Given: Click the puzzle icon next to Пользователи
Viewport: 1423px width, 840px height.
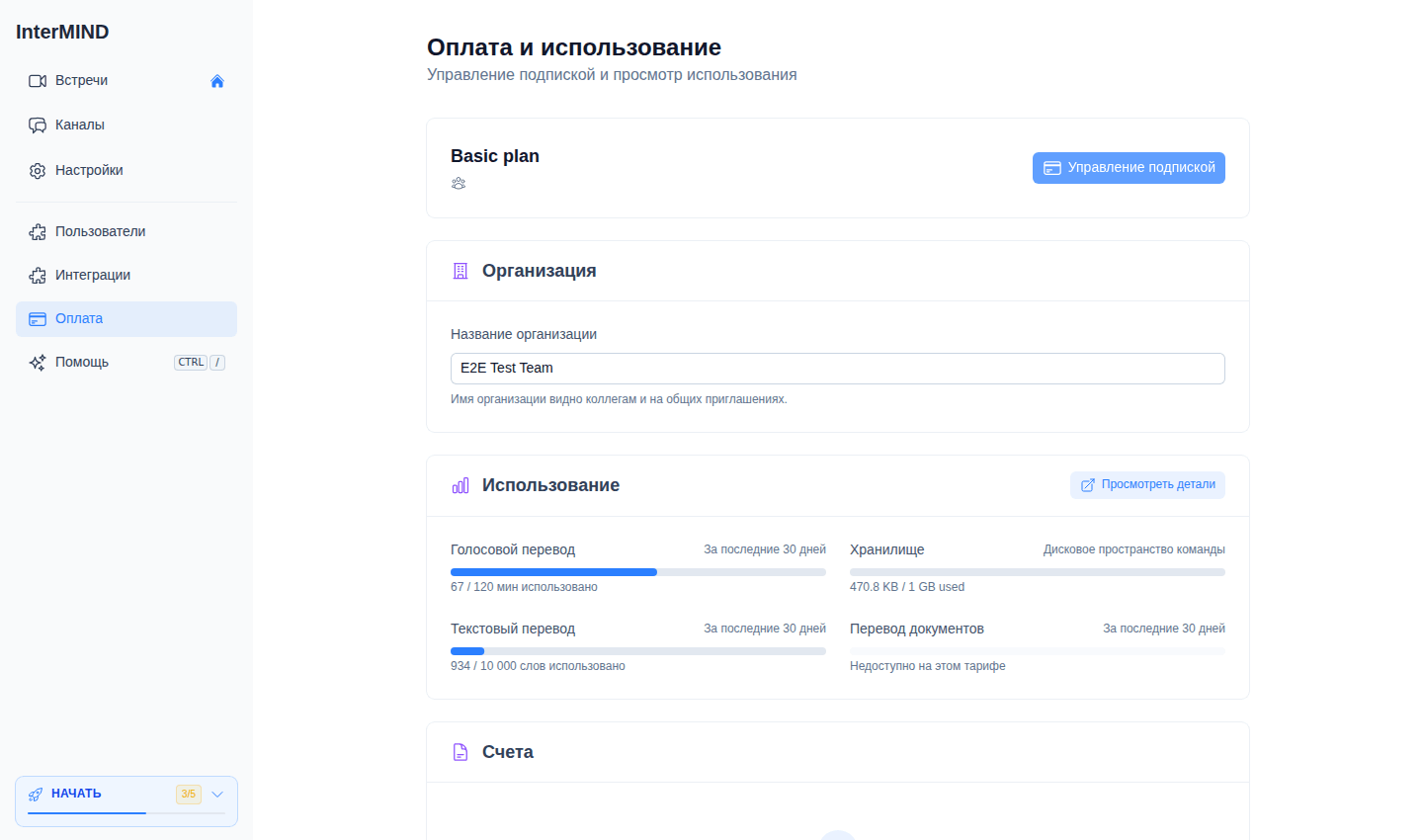Looking at the screenshot, I should [x=38, y=232].
